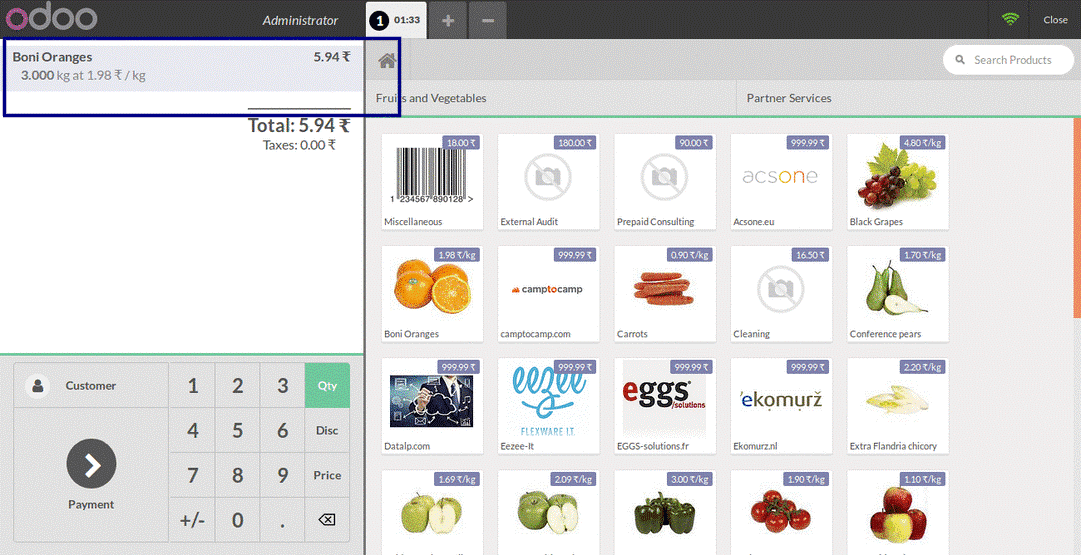Open the Customer selection button
Screen dimensions: 1081x555
[91, 385]
